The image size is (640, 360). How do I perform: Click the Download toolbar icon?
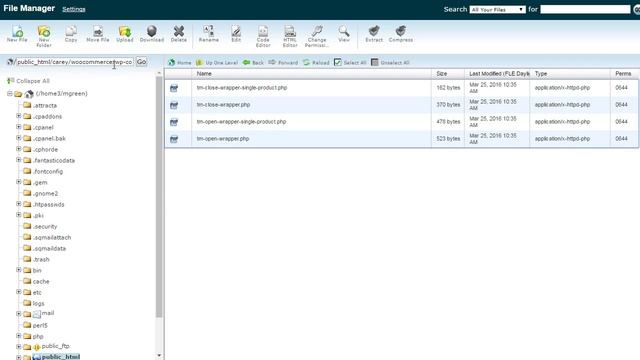(x=152, y=34)
